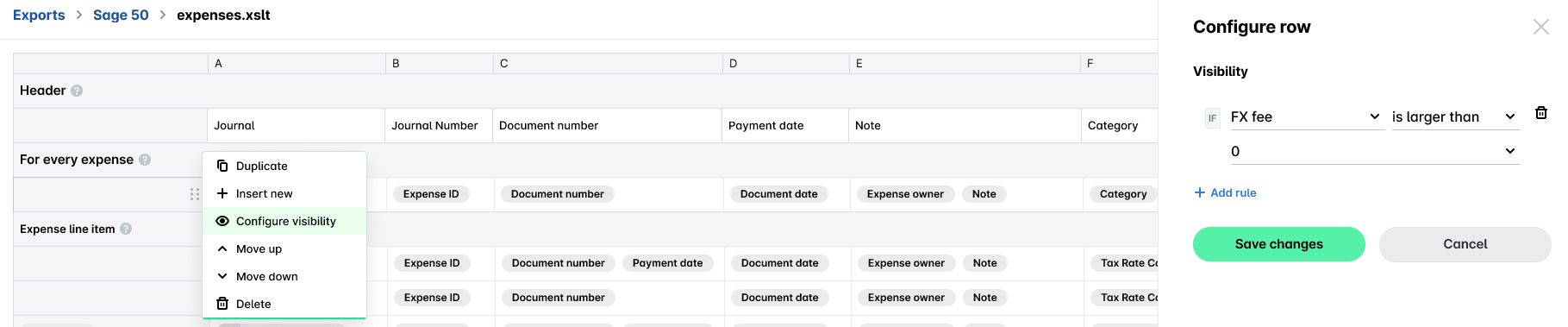This screenshot has height=327, width=1568.
Task: Choose Insert new from the row menu
Action: [x=284, y=193]
